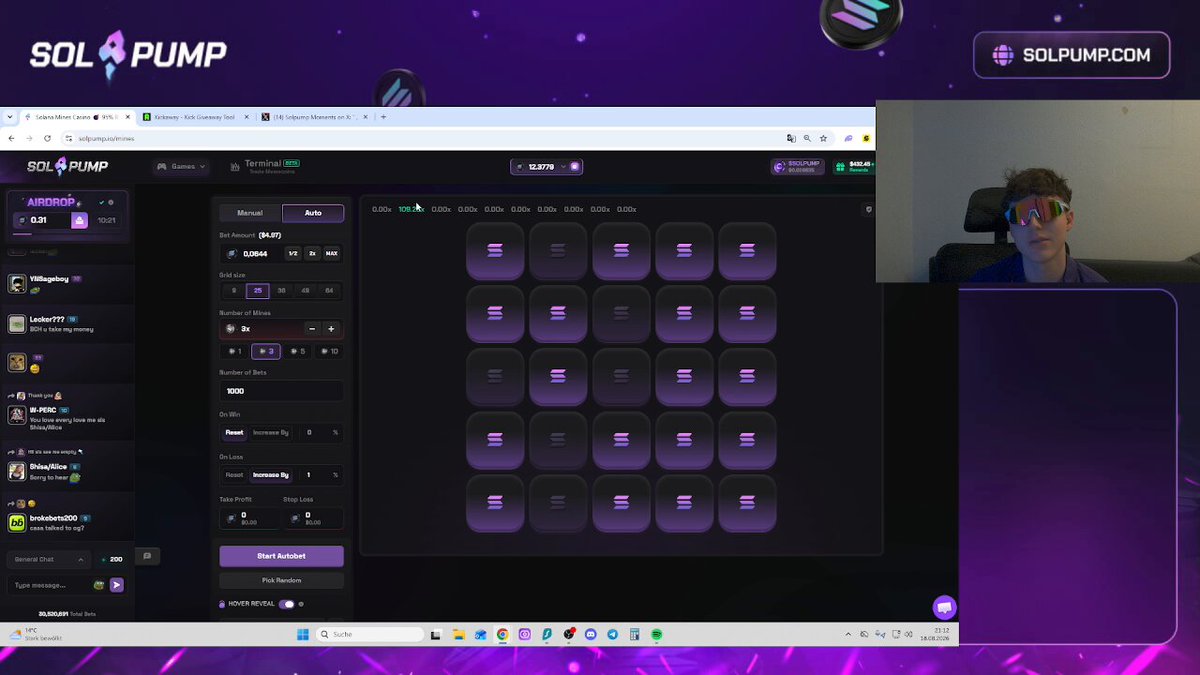The height and width of the screenshot is (675, 1200).
Task: Set bet amount to MAX
Action: pyautogui.click(x=331, y=254)
